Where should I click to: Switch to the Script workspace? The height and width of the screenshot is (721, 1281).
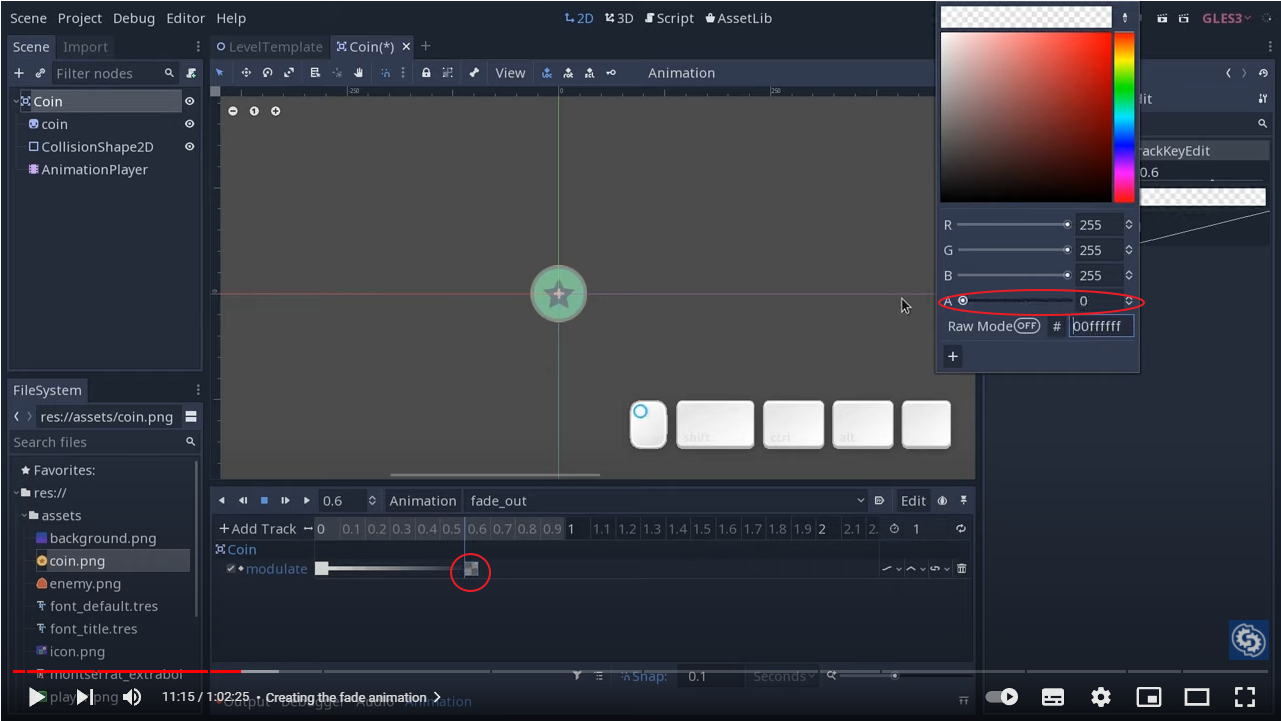point(669,18)
